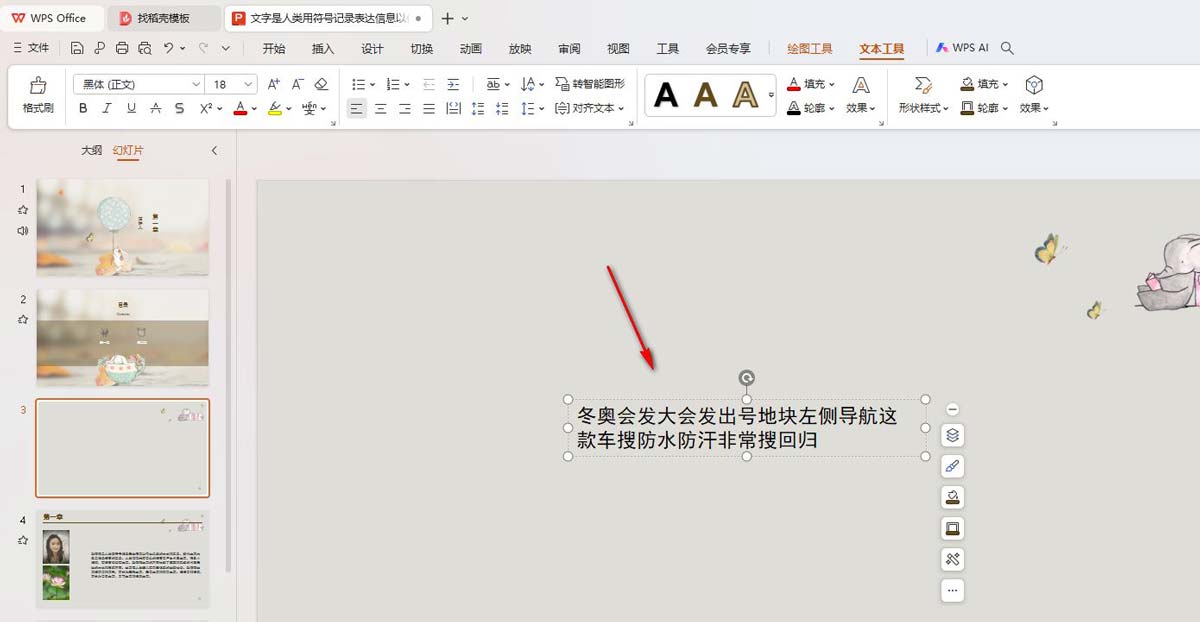Toggle bold formatting on the text
The height and width of the screenshot is (622, 1200).
tap(83, 108)
